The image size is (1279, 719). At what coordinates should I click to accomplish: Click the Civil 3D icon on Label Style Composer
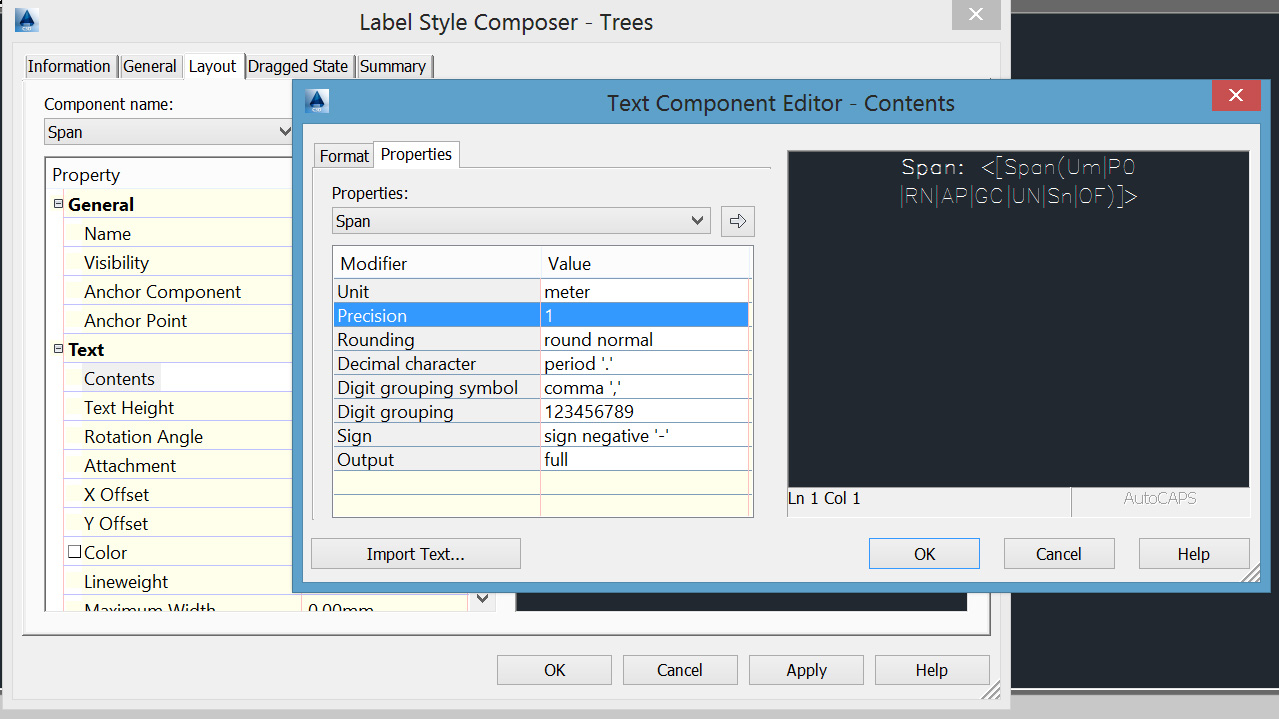pos(25,19)
